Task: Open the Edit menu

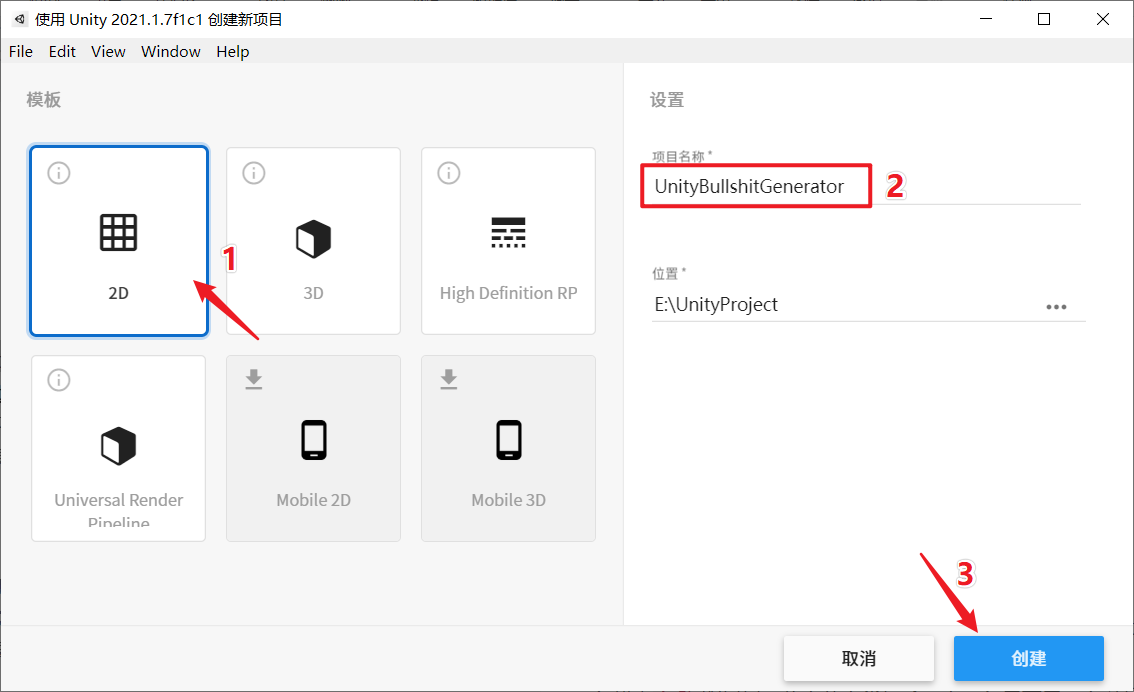Action: pos(62,51)
